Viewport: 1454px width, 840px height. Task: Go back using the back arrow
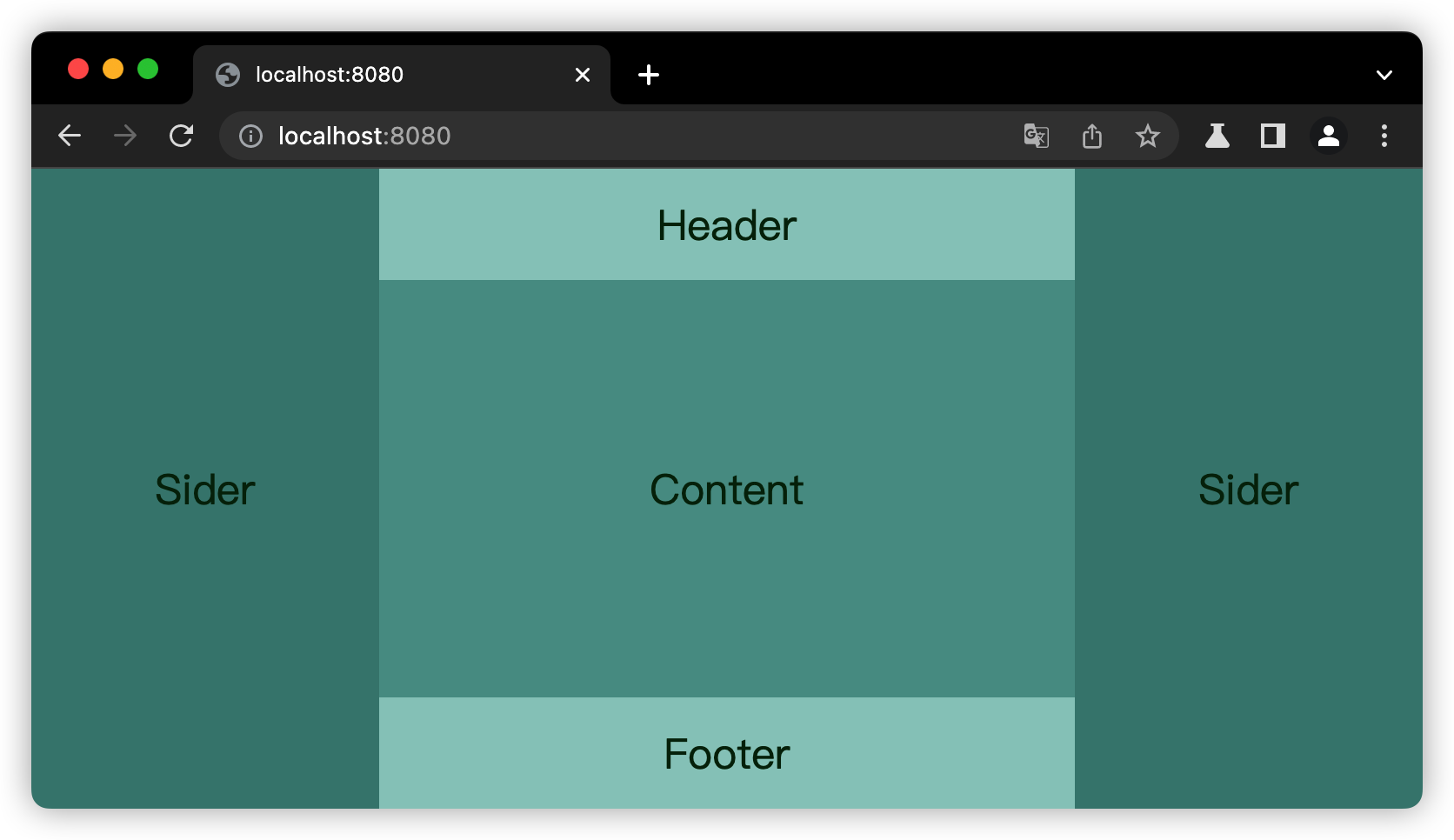(x=70, y=136)
